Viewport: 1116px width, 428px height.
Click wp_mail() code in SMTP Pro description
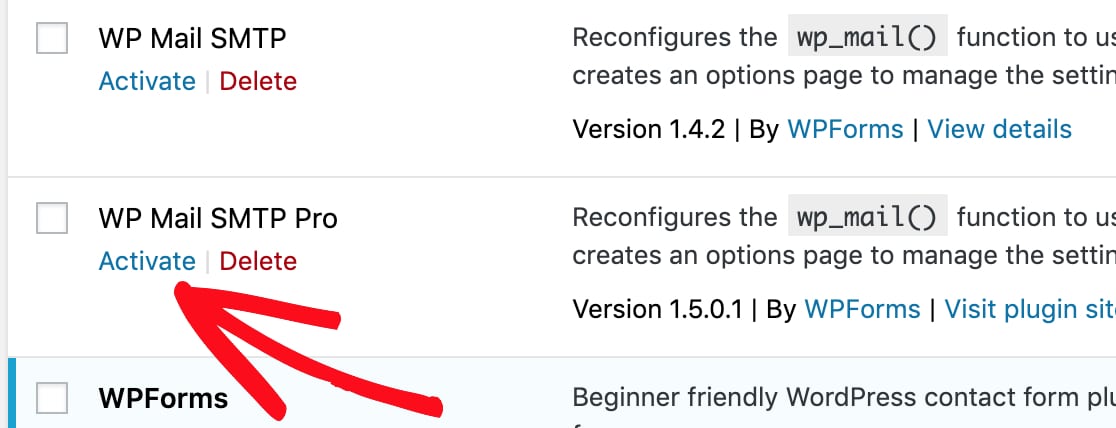tap(867, 217)
